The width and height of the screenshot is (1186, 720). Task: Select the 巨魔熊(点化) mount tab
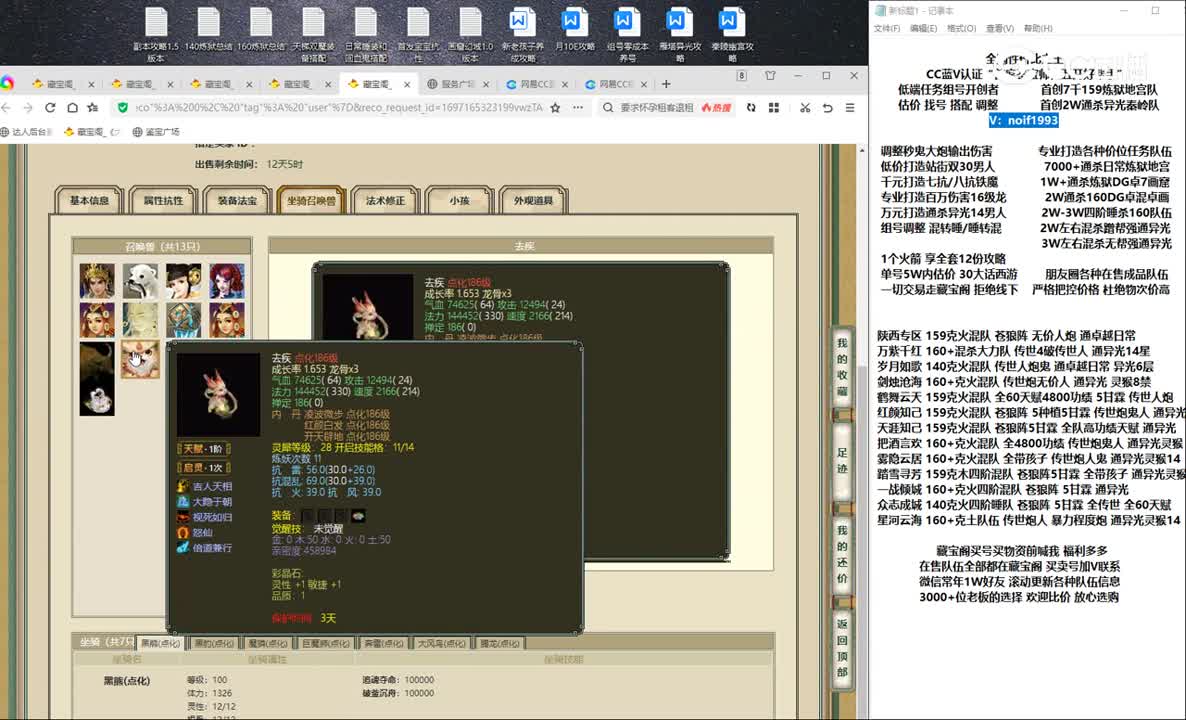326,644
